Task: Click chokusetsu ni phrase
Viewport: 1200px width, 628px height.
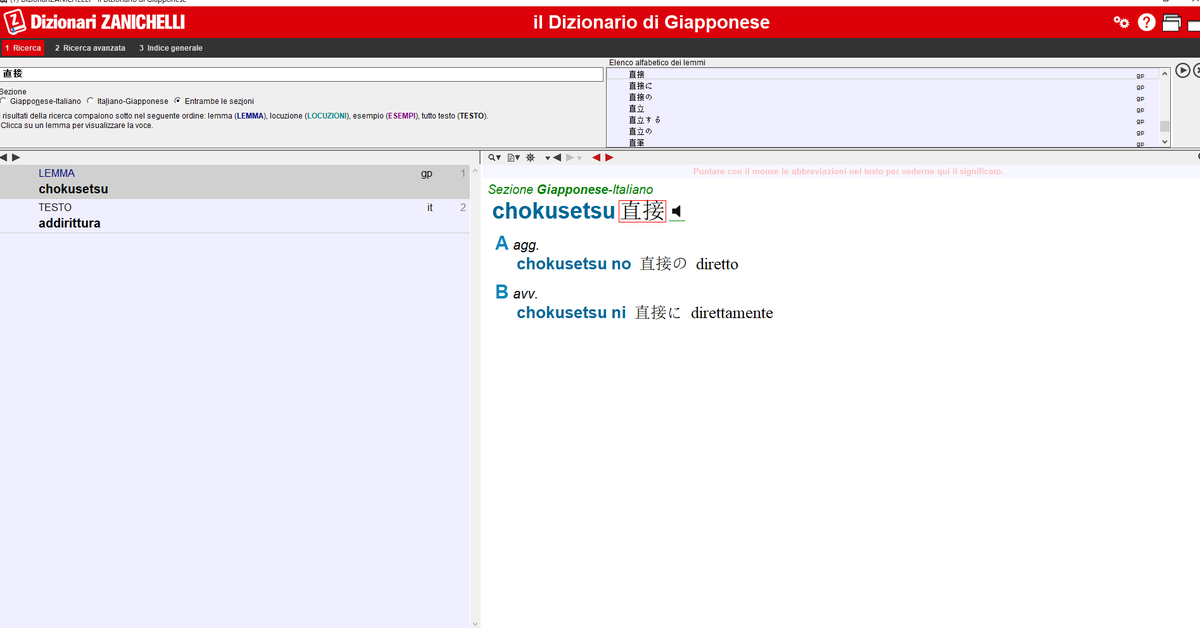Action: pyautogui.click(x=571, y=313)
